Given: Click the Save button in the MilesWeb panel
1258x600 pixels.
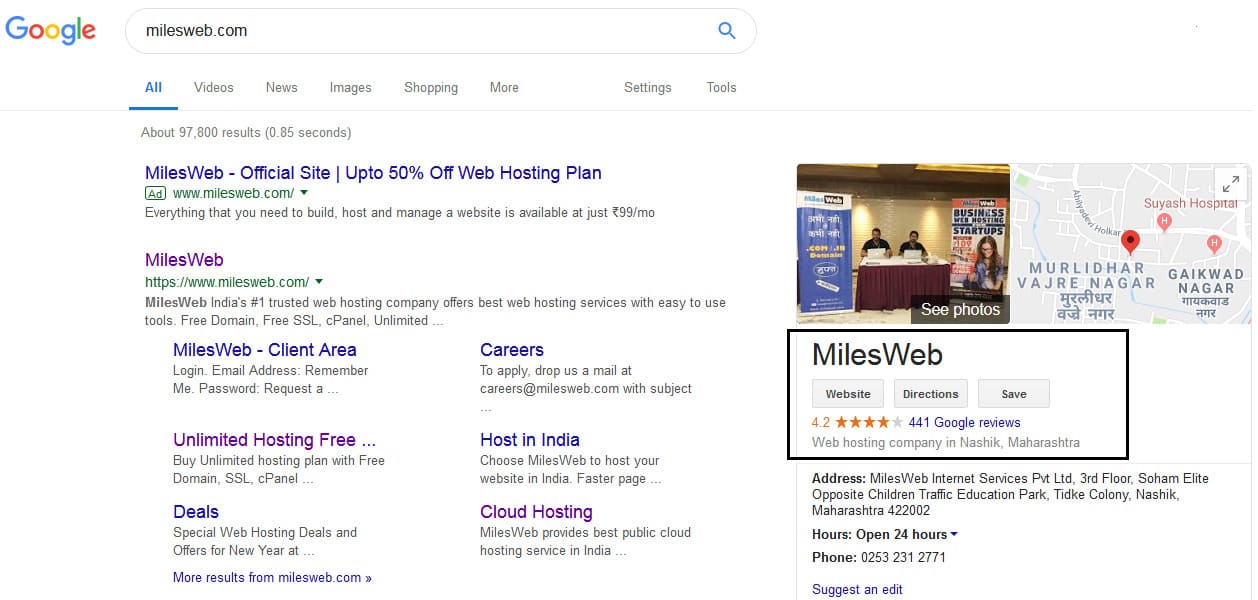Looking at the screenshot, I should 1014,394.
